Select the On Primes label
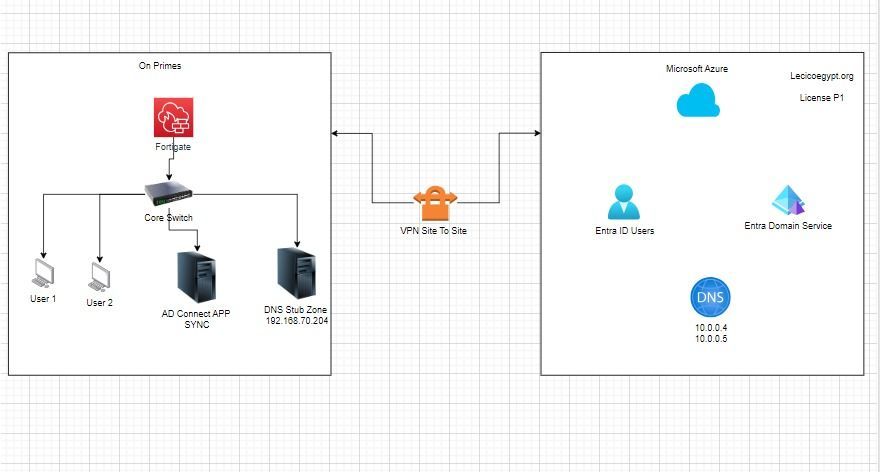This screenshot has height=472, width=880. pos(160,66)
